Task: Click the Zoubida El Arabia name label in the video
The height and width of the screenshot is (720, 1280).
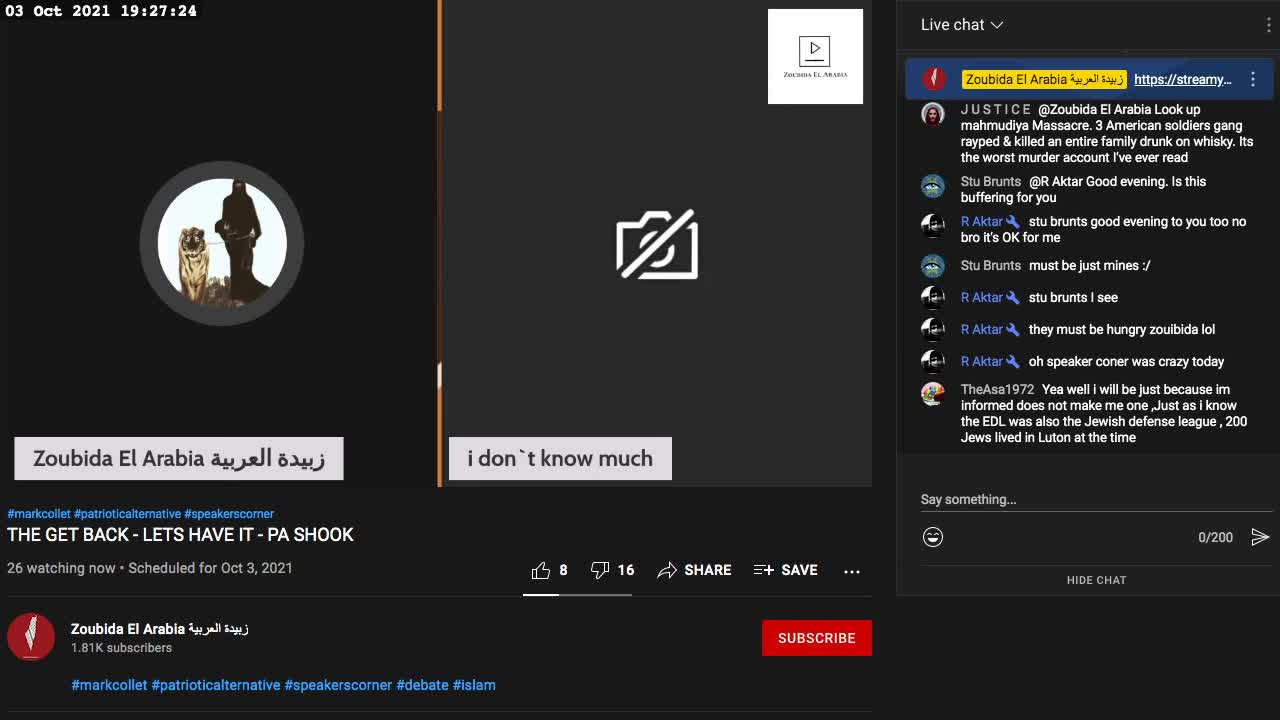Action: click(179, 459)
